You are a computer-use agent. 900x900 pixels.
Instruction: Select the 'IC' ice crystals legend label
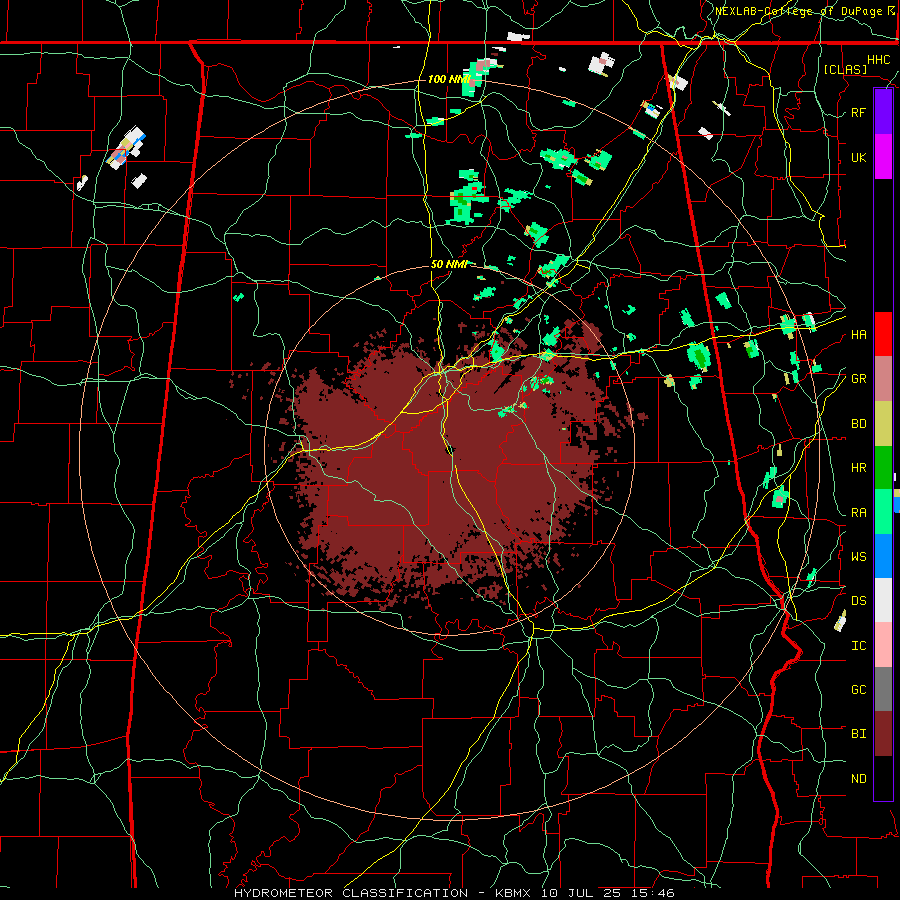[x=859, y=646]
